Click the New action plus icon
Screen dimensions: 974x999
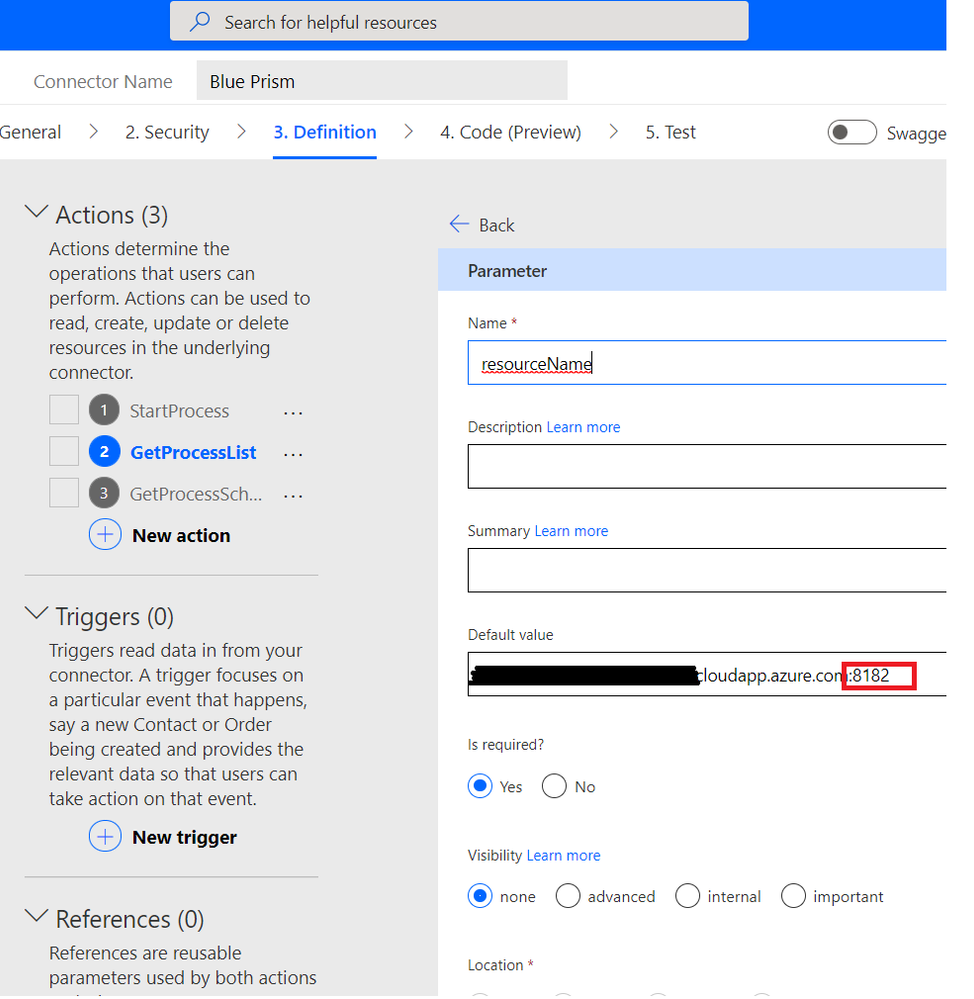pyautogui.click(x=104, y=535)
